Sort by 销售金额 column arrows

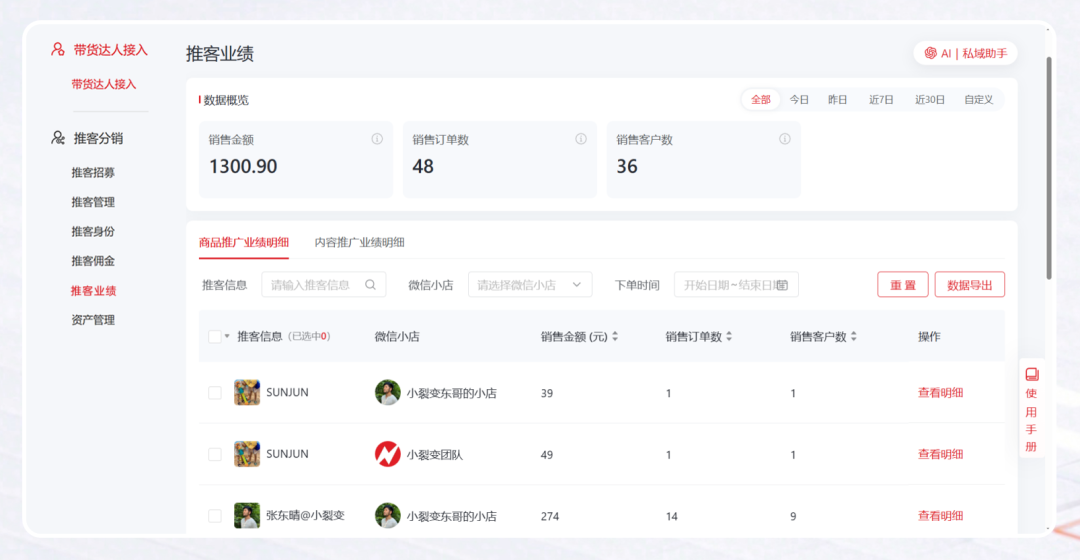click(615, 337)
